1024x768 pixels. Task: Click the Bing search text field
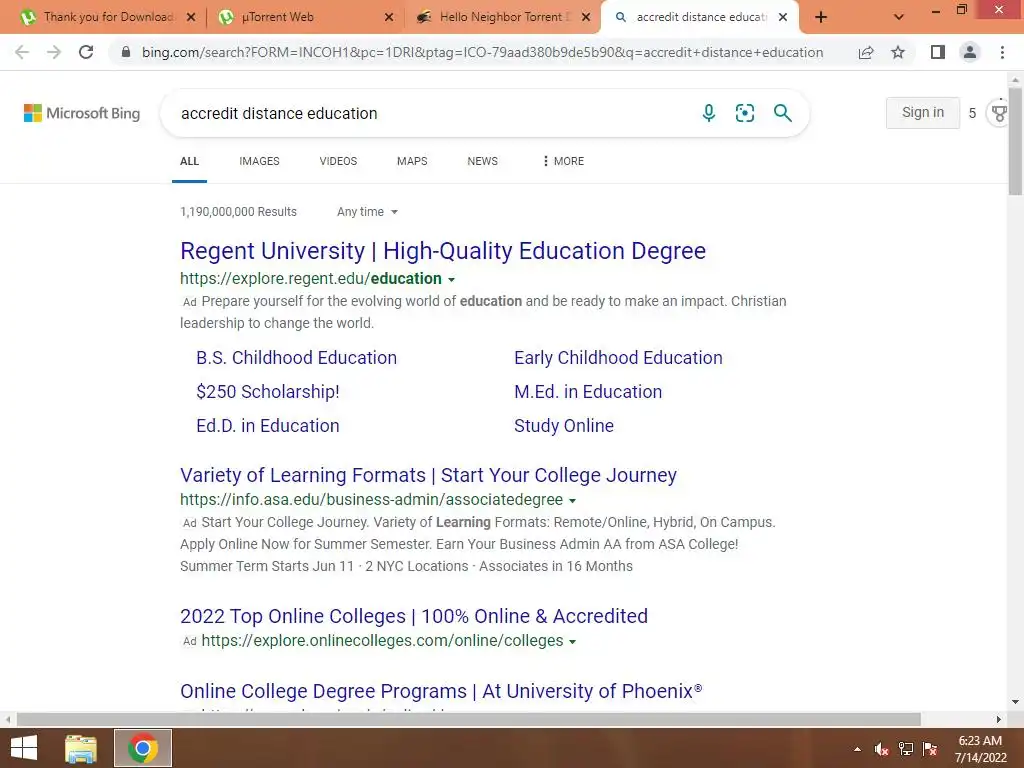[x=431, y=113]
